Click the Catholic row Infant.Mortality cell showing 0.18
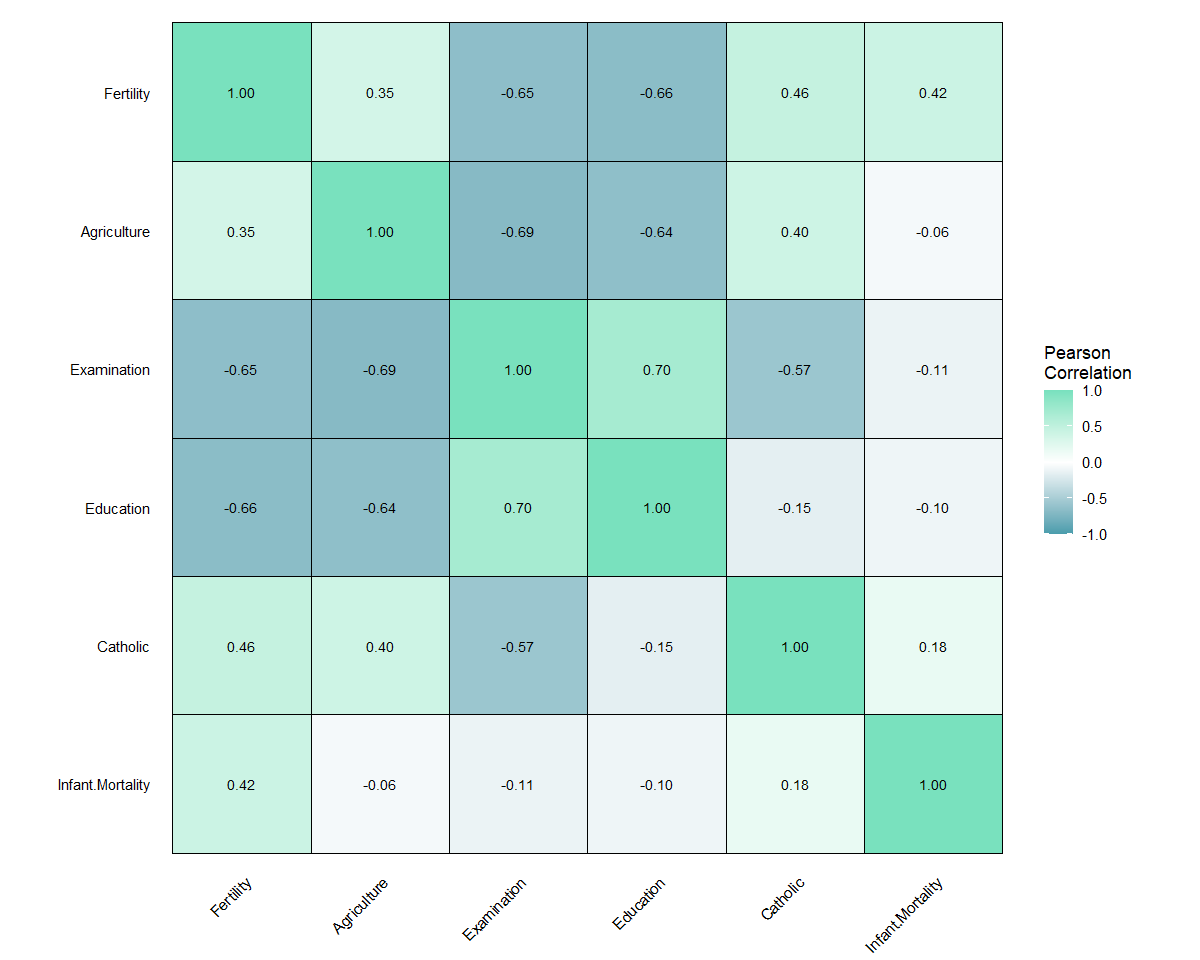This screenshot has height=960, width=1200. (933, 646)
